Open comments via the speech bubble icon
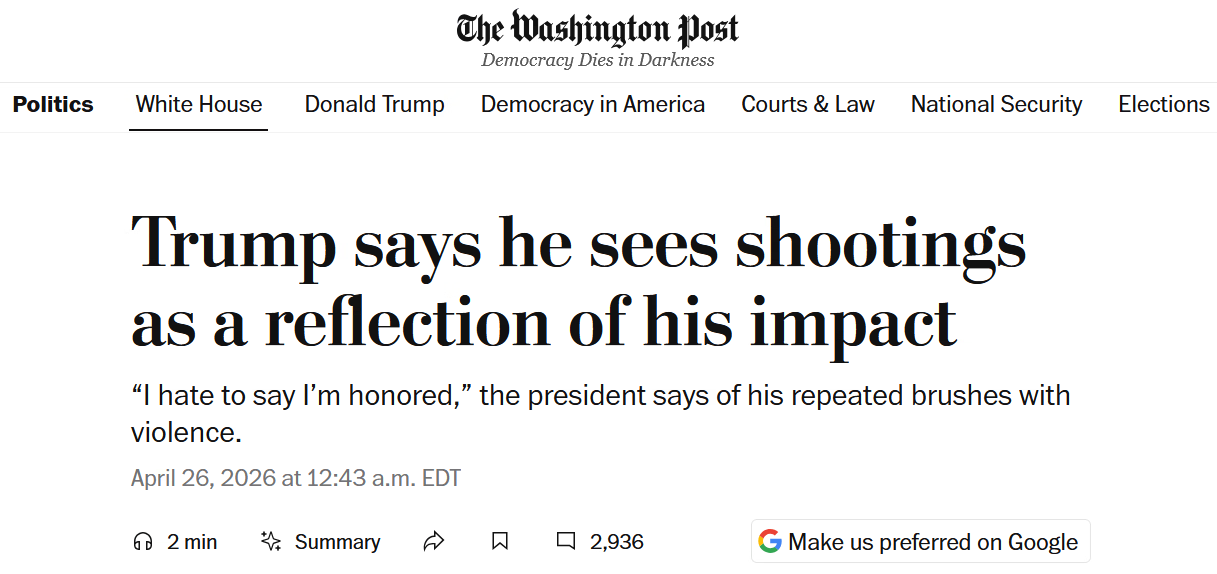 pyautogui.click(x=566, y=542)
